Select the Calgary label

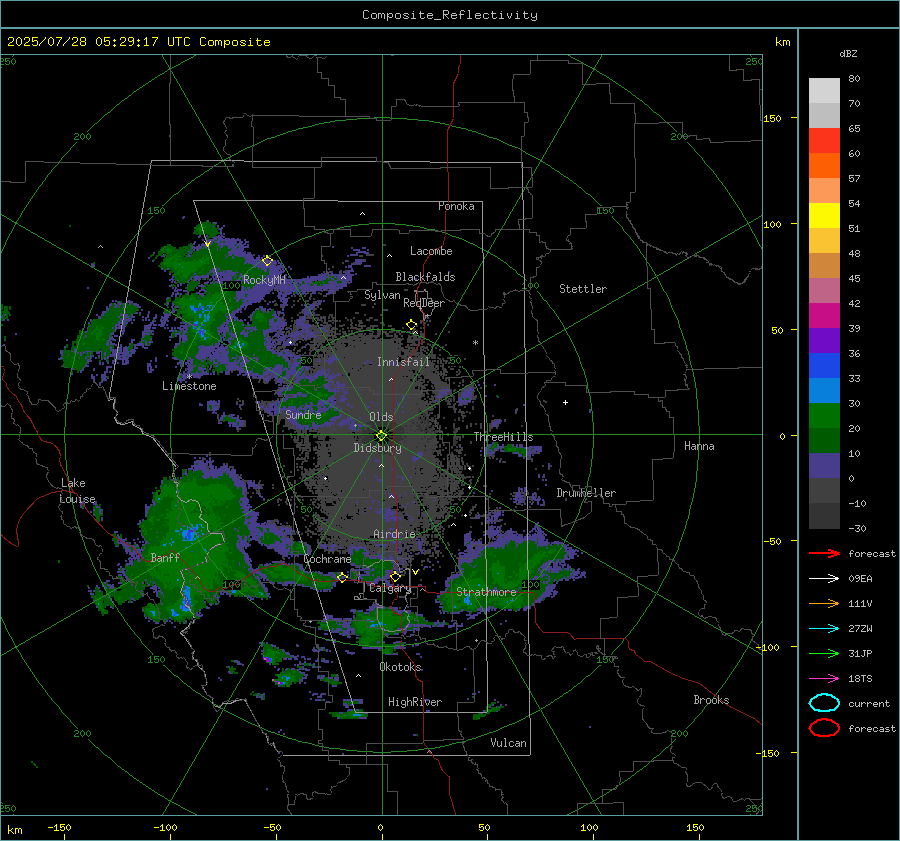click(390, 588)
